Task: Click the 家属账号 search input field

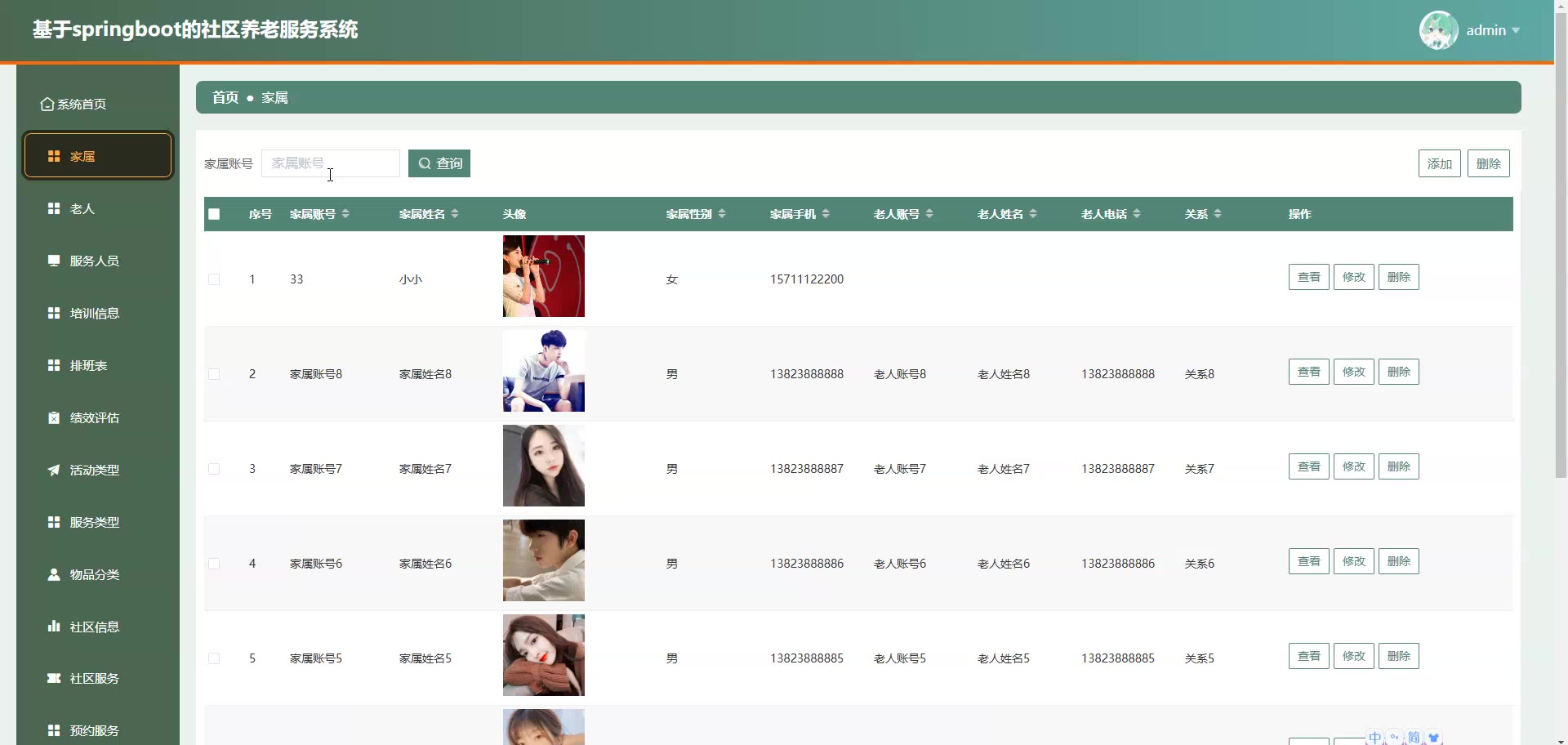Action: pyautogui.click(x=331, y=163)
